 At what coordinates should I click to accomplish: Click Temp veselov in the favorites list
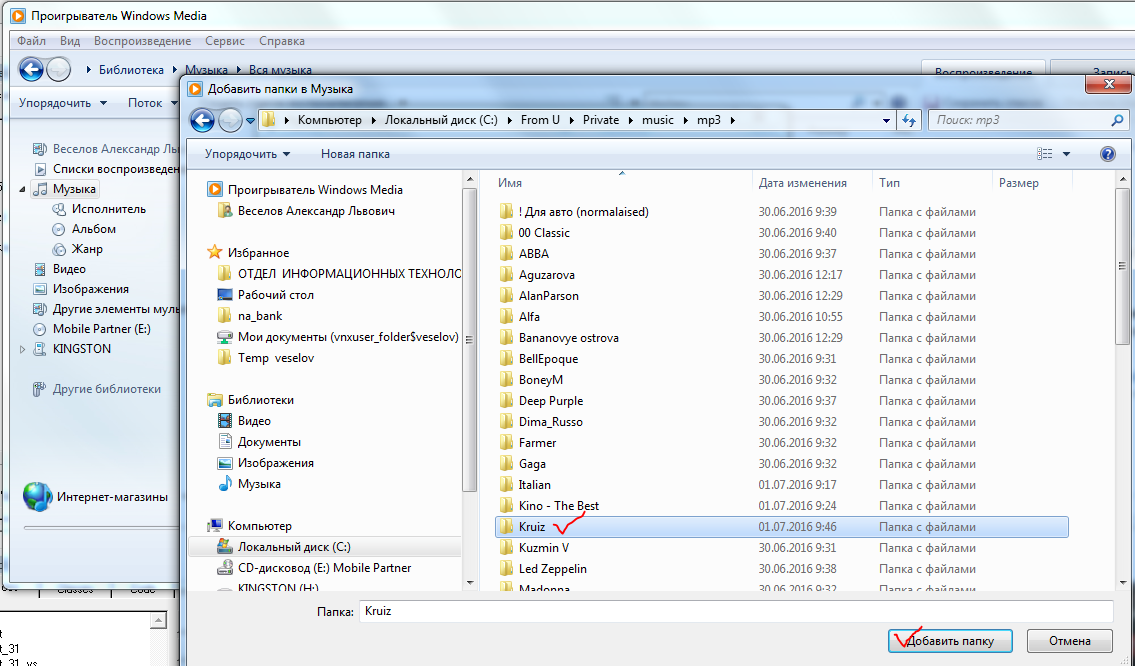[276, 358]
